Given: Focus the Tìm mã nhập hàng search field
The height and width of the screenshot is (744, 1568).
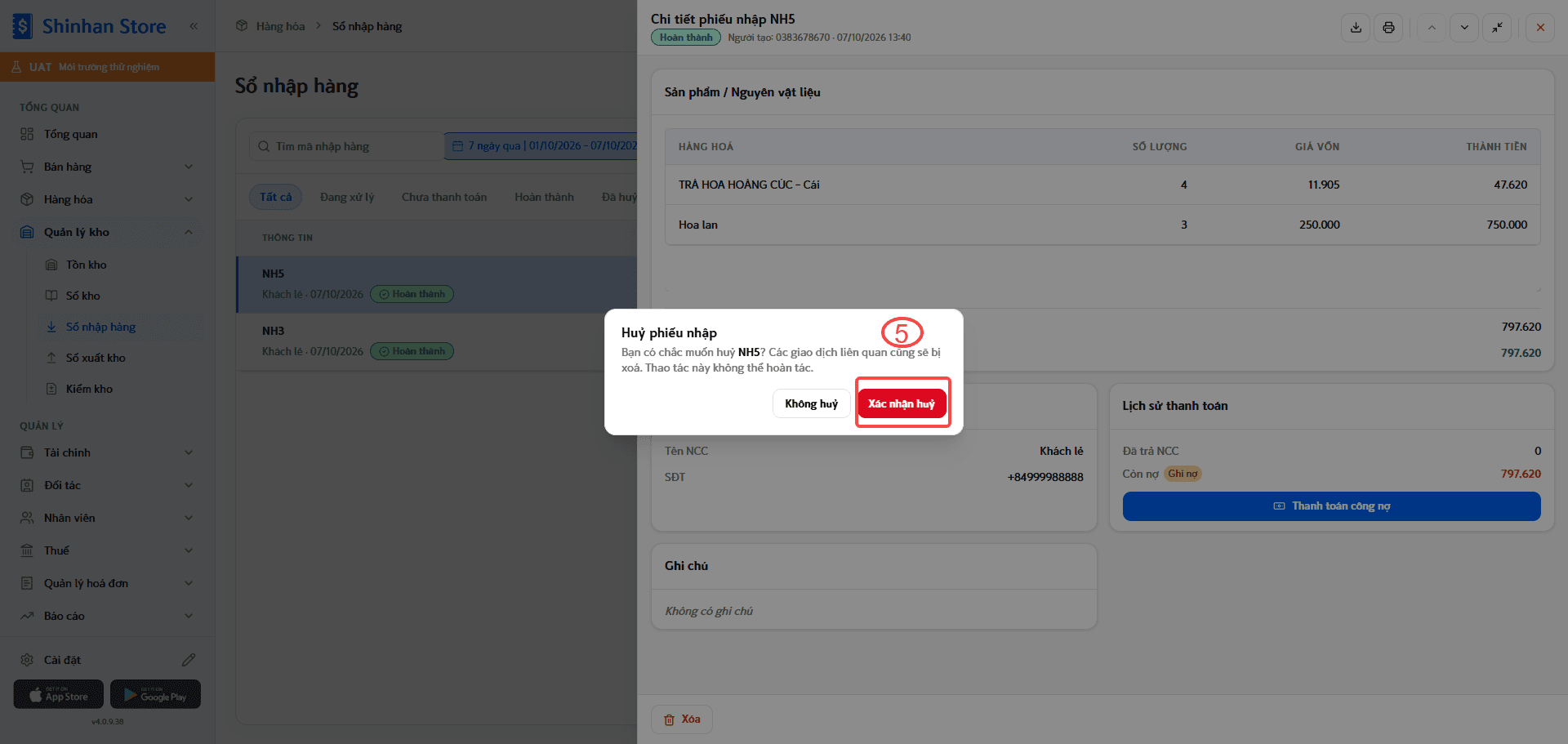Looking at the screenshot, I should point(346,146).
